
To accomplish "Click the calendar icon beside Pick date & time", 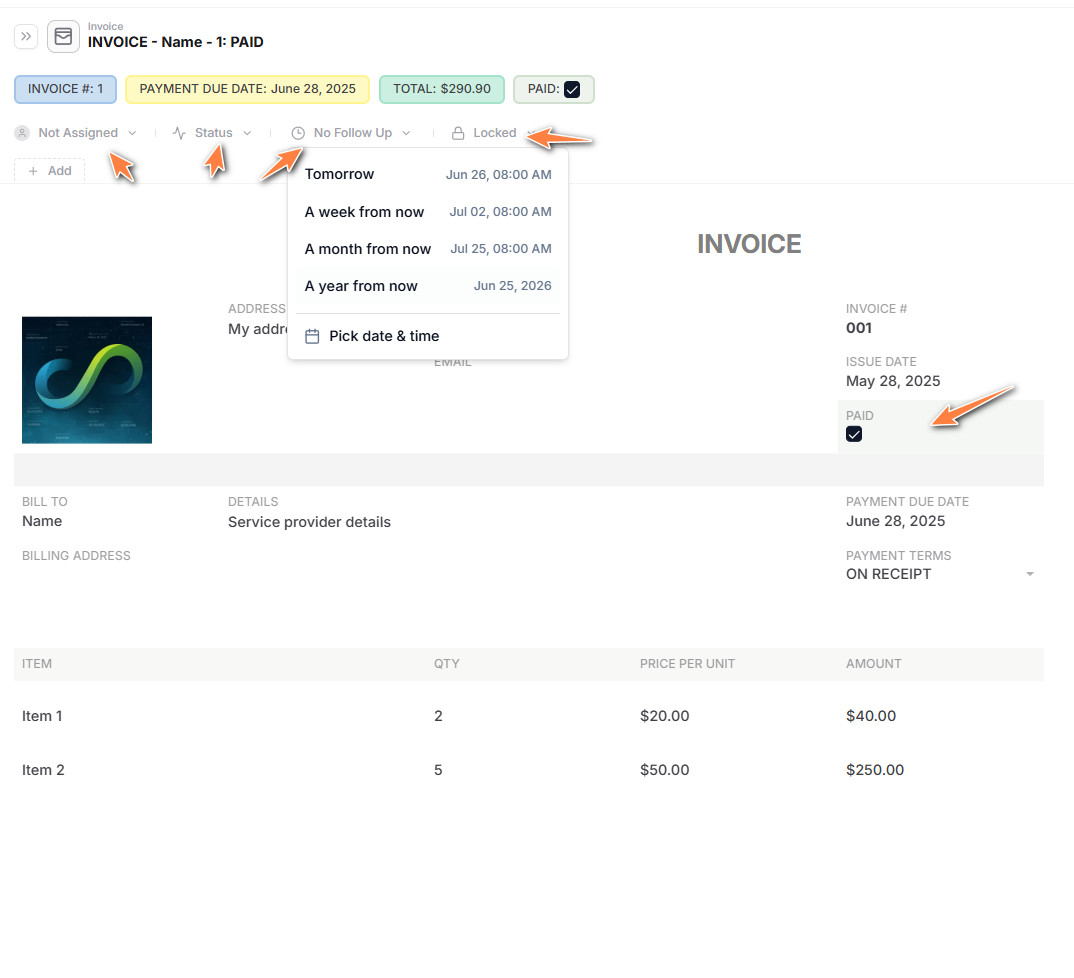I will coord(312,336).
